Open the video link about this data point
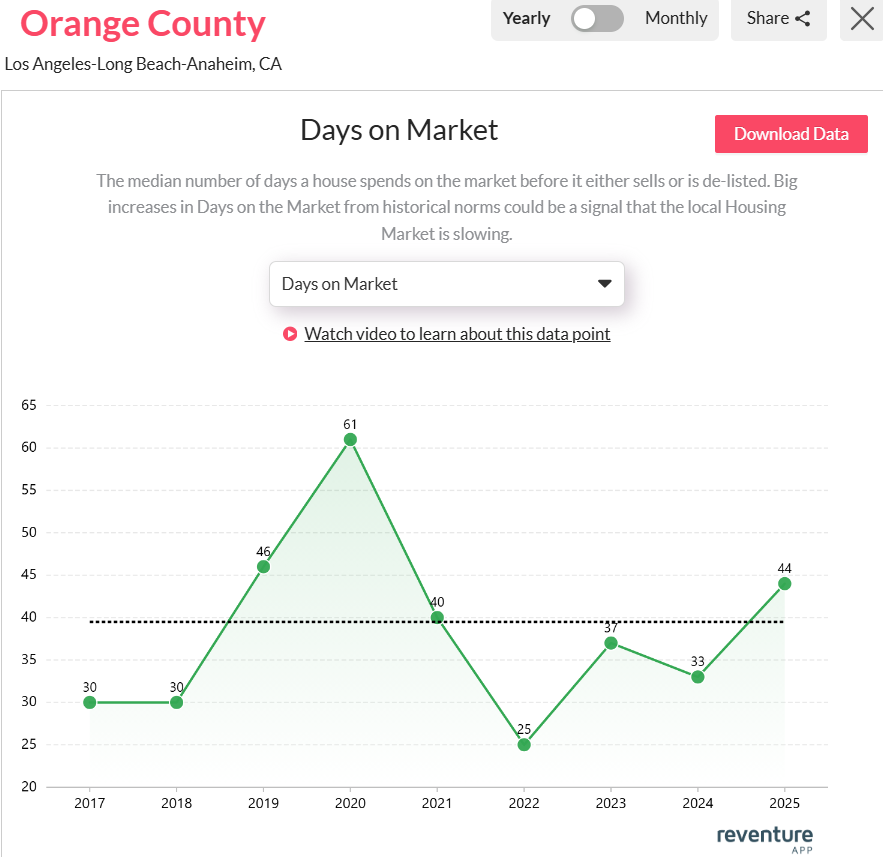Screen dimensions: 883x857 (x=457, y=334)
